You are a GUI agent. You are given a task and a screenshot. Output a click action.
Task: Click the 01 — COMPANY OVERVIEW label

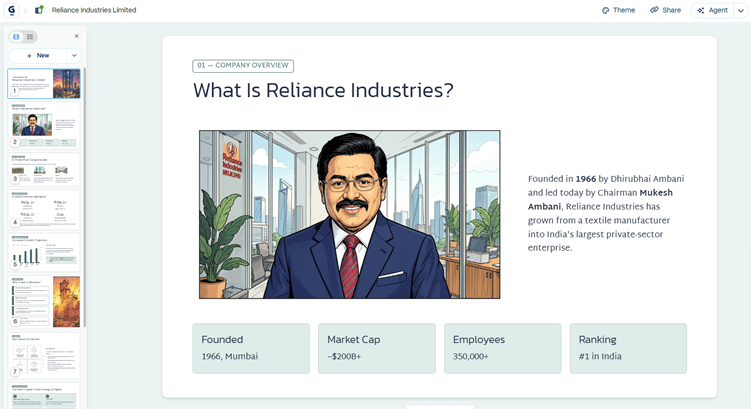coord(243,66)
